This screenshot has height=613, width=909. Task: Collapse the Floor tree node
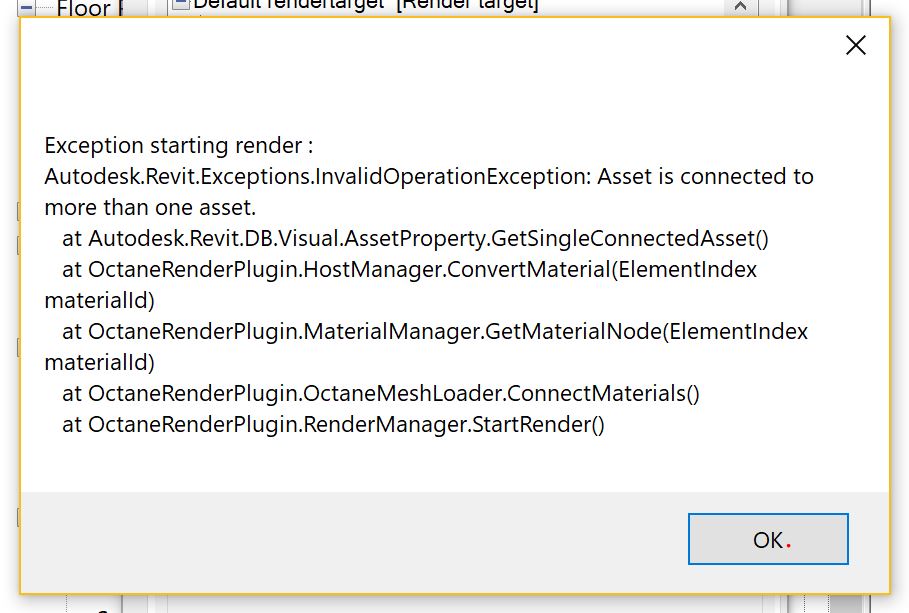tap(27, 8)
